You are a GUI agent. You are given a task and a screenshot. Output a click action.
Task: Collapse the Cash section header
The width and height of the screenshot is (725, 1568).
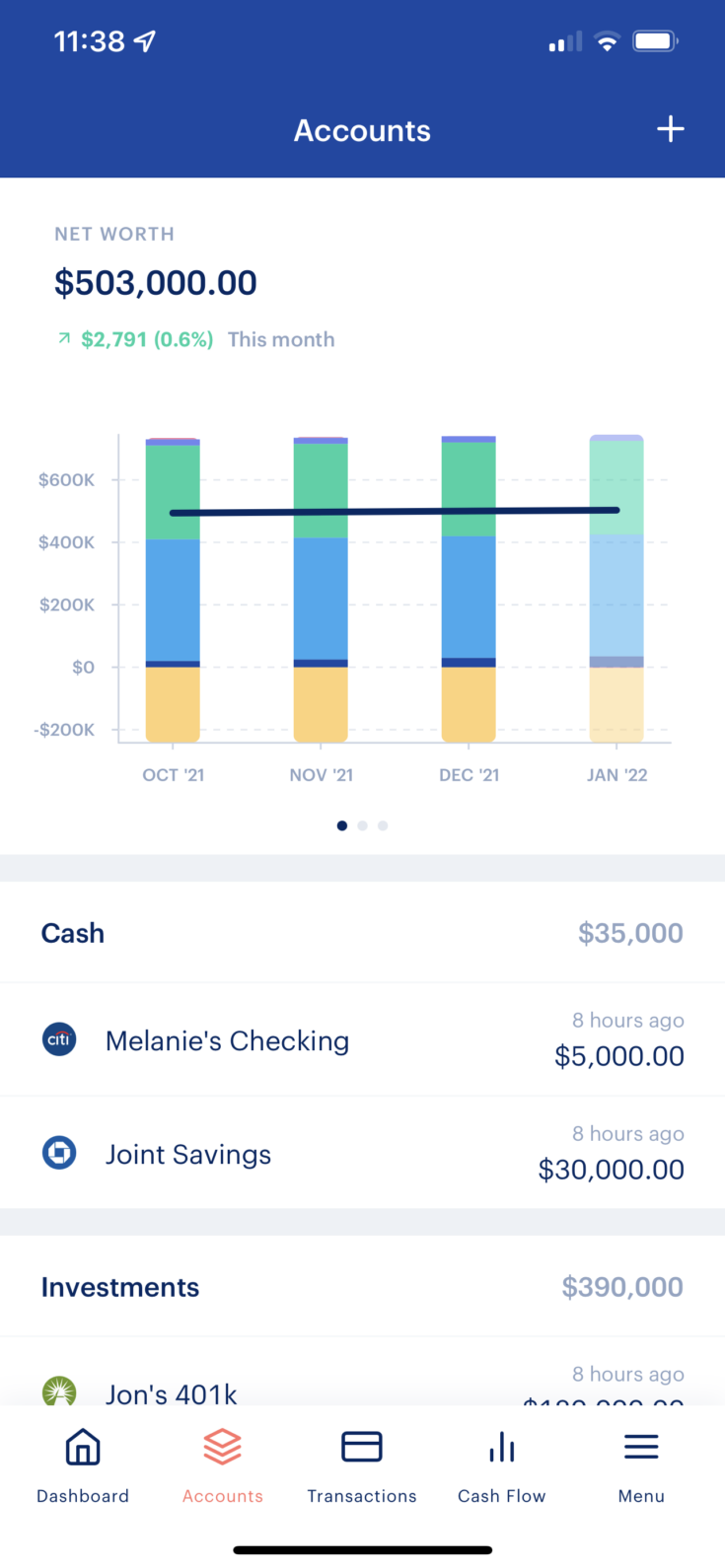(362, 933)
